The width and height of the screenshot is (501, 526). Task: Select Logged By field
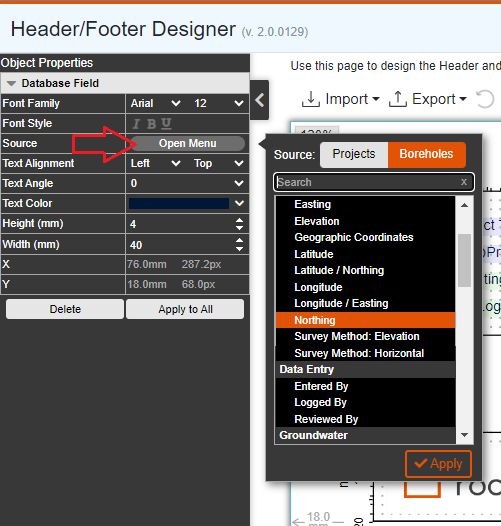coord(365,402)
